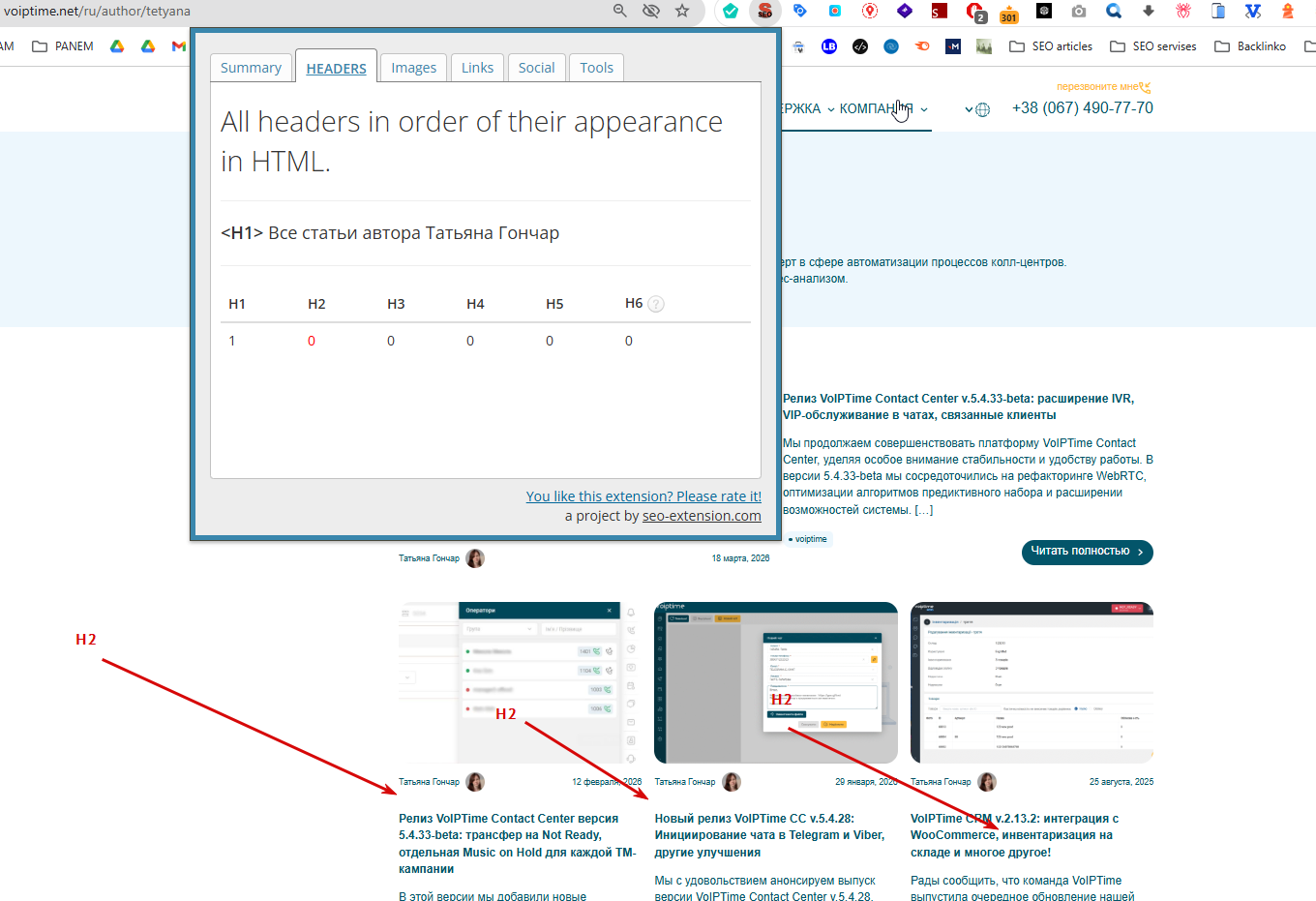The height and width of the screenshot is (901, 1316).
Task: Open the Social tab
Action: [x=536, y=68]
